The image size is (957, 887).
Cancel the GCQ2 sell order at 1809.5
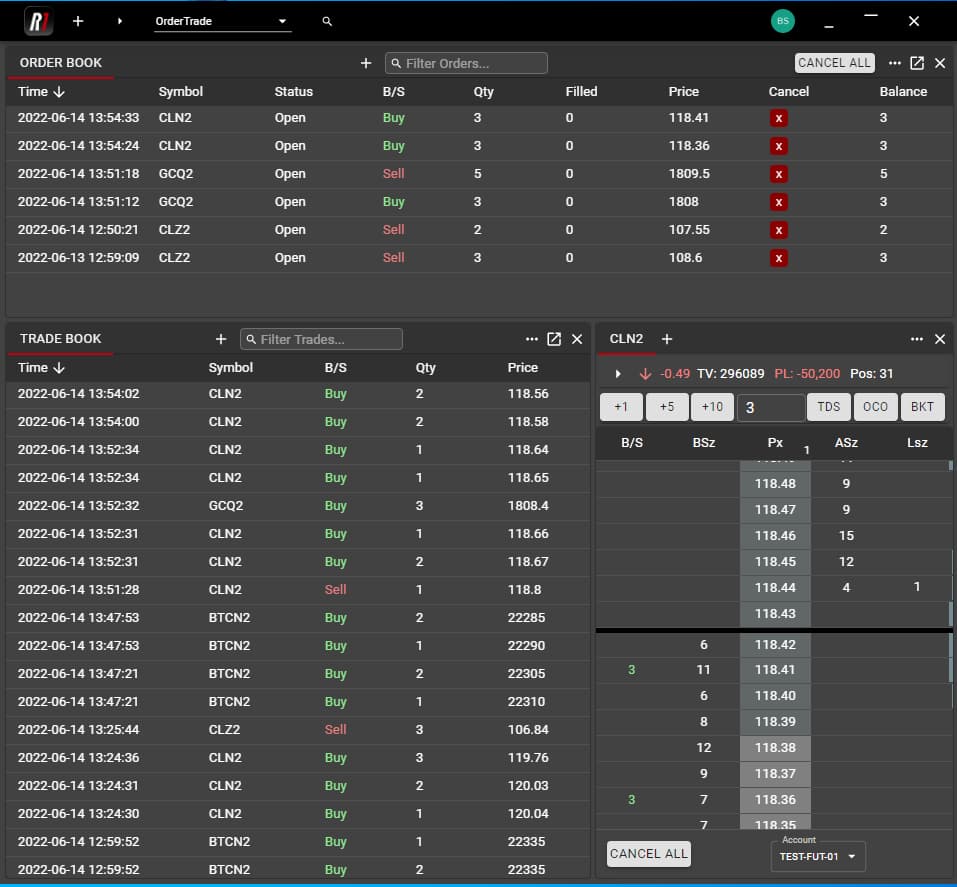pos(778,175)
